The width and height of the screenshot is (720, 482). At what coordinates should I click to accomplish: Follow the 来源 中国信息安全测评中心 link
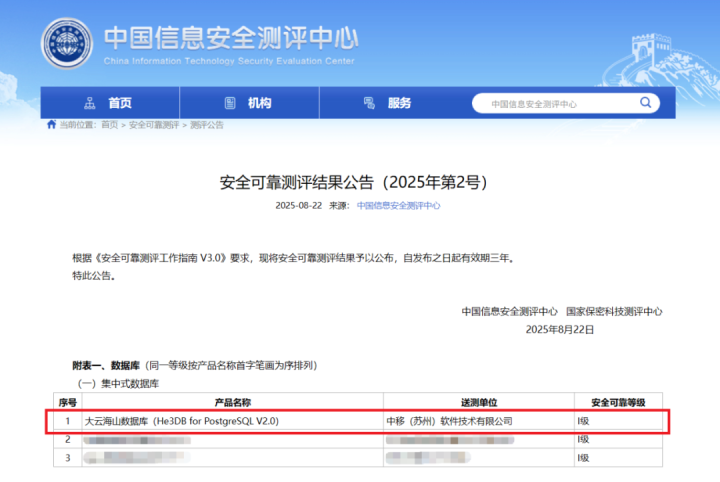click(399, 206)
